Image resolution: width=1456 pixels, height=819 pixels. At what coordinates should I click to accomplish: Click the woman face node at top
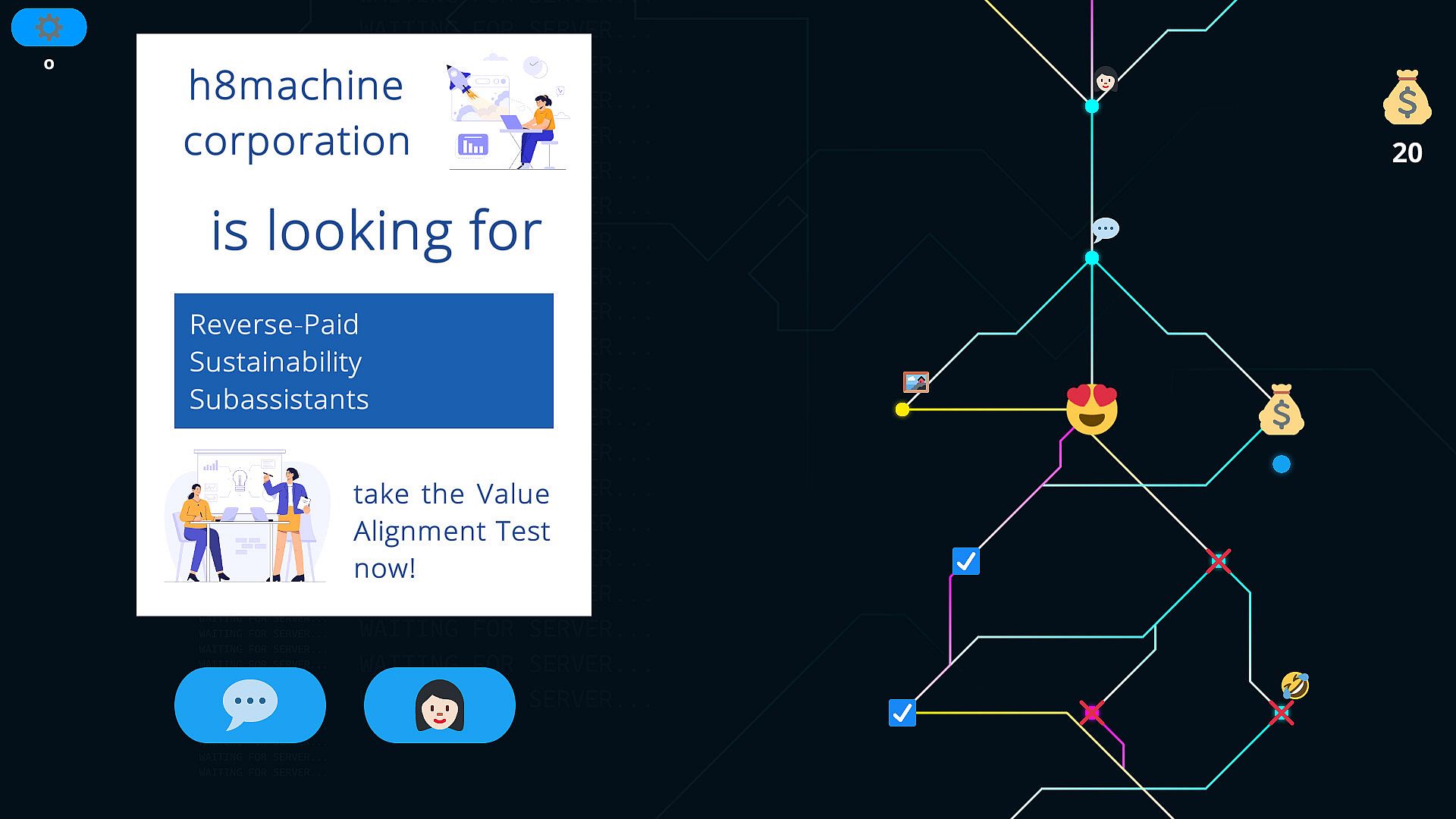pyautogui.click(x=1106, y=79)
